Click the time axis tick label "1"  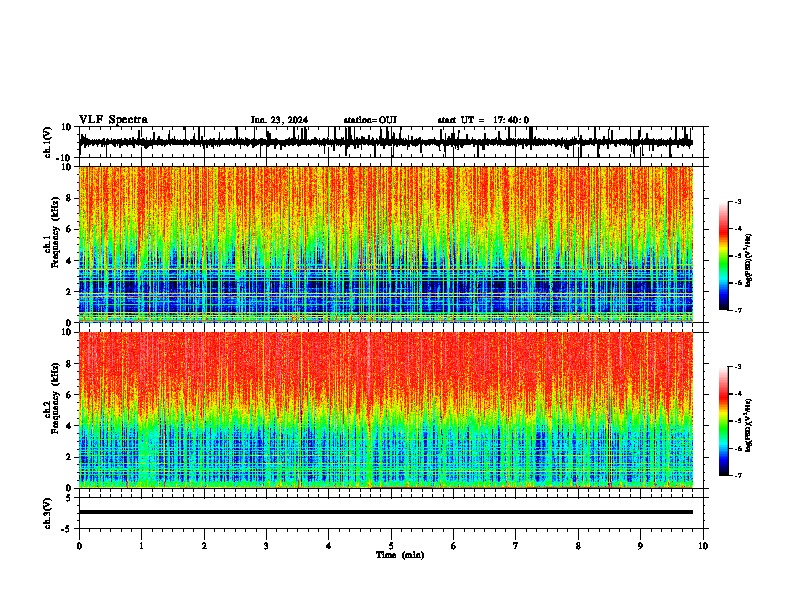point(141,546)
